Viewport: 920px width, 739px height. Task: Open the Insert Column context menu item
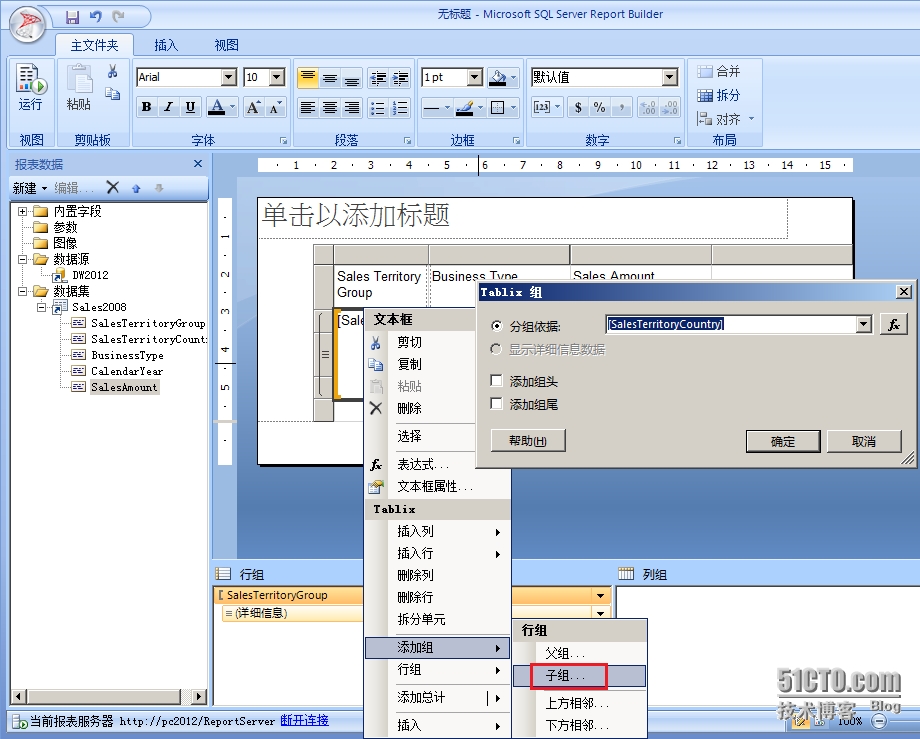(x=437, y=531)
